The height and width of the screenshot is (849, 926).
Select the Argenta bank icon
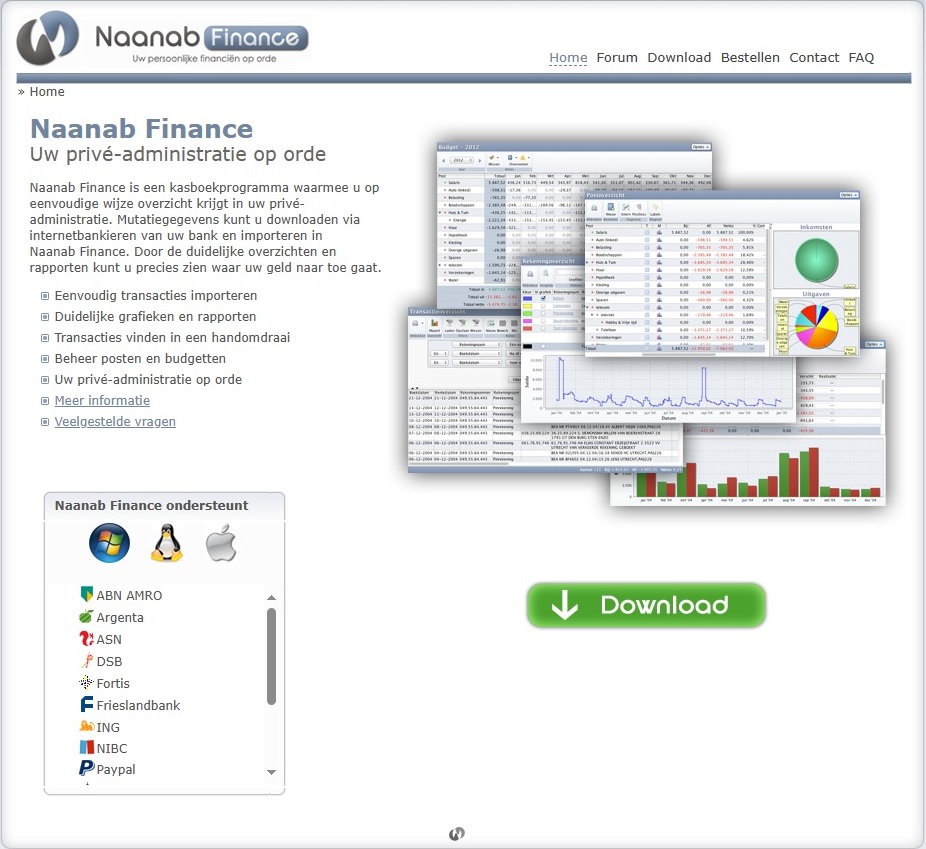[86, 617]
